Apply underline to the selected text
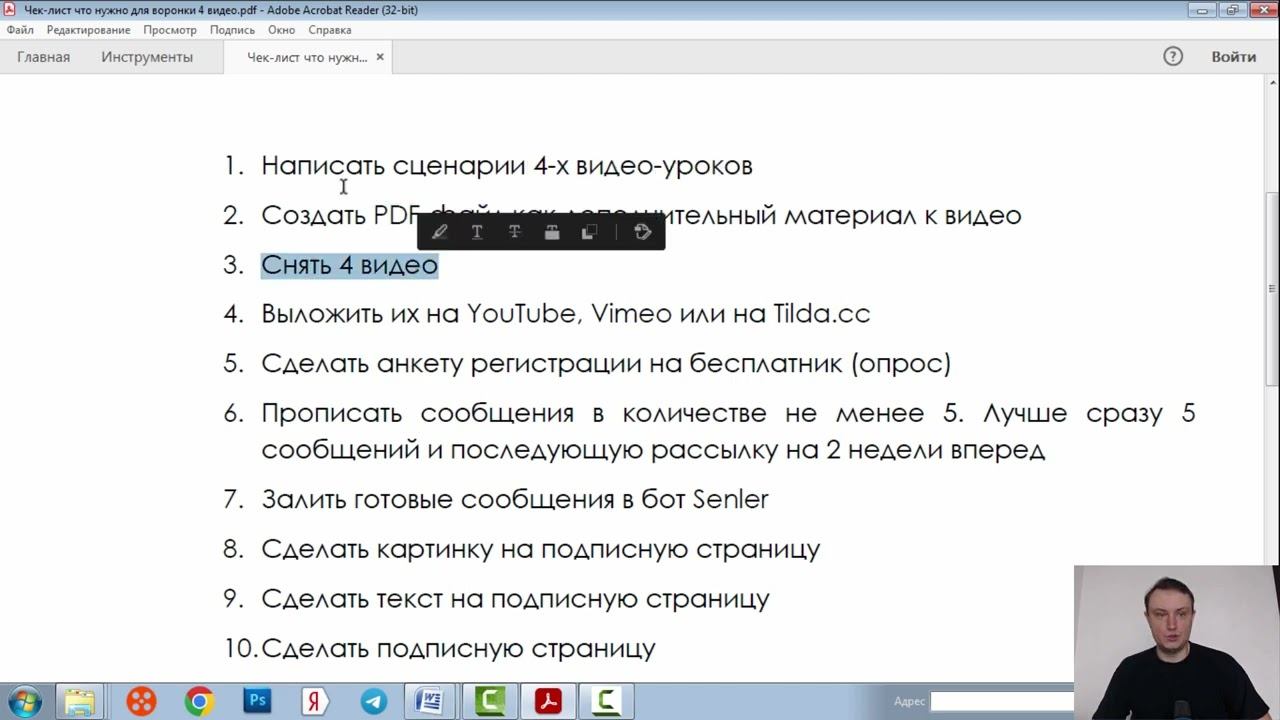 477,232
